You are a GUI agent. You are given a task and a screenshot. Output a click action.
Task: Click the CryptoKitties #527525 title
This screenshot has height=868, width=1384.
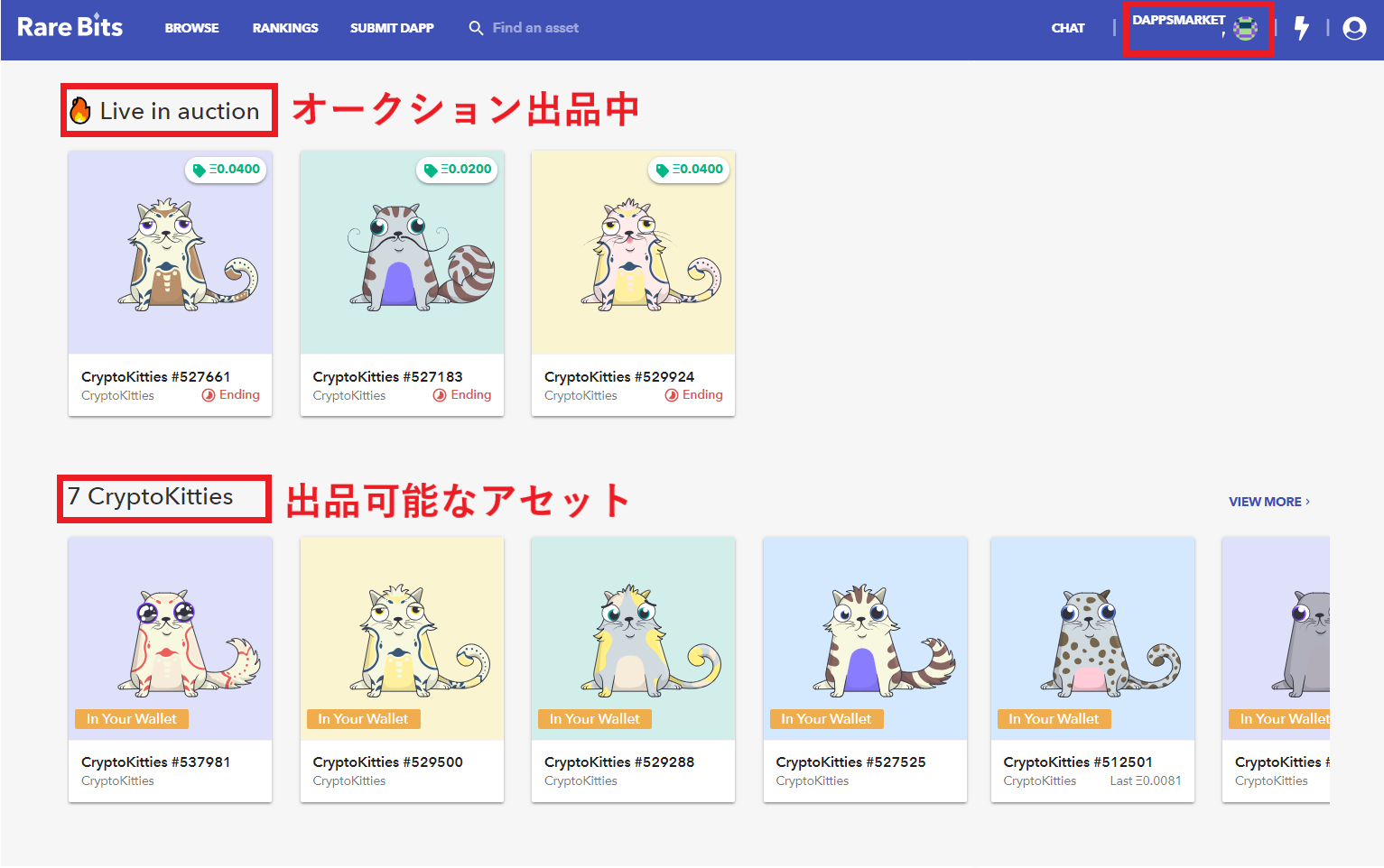tap(850, 762)
